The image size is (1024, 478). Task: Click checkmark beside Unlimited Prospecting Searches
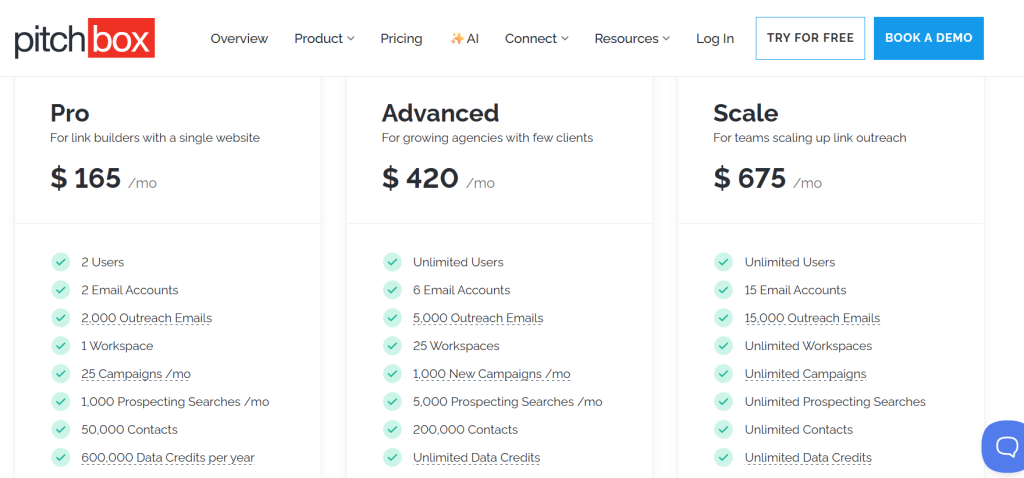click(x=724, y=402)
